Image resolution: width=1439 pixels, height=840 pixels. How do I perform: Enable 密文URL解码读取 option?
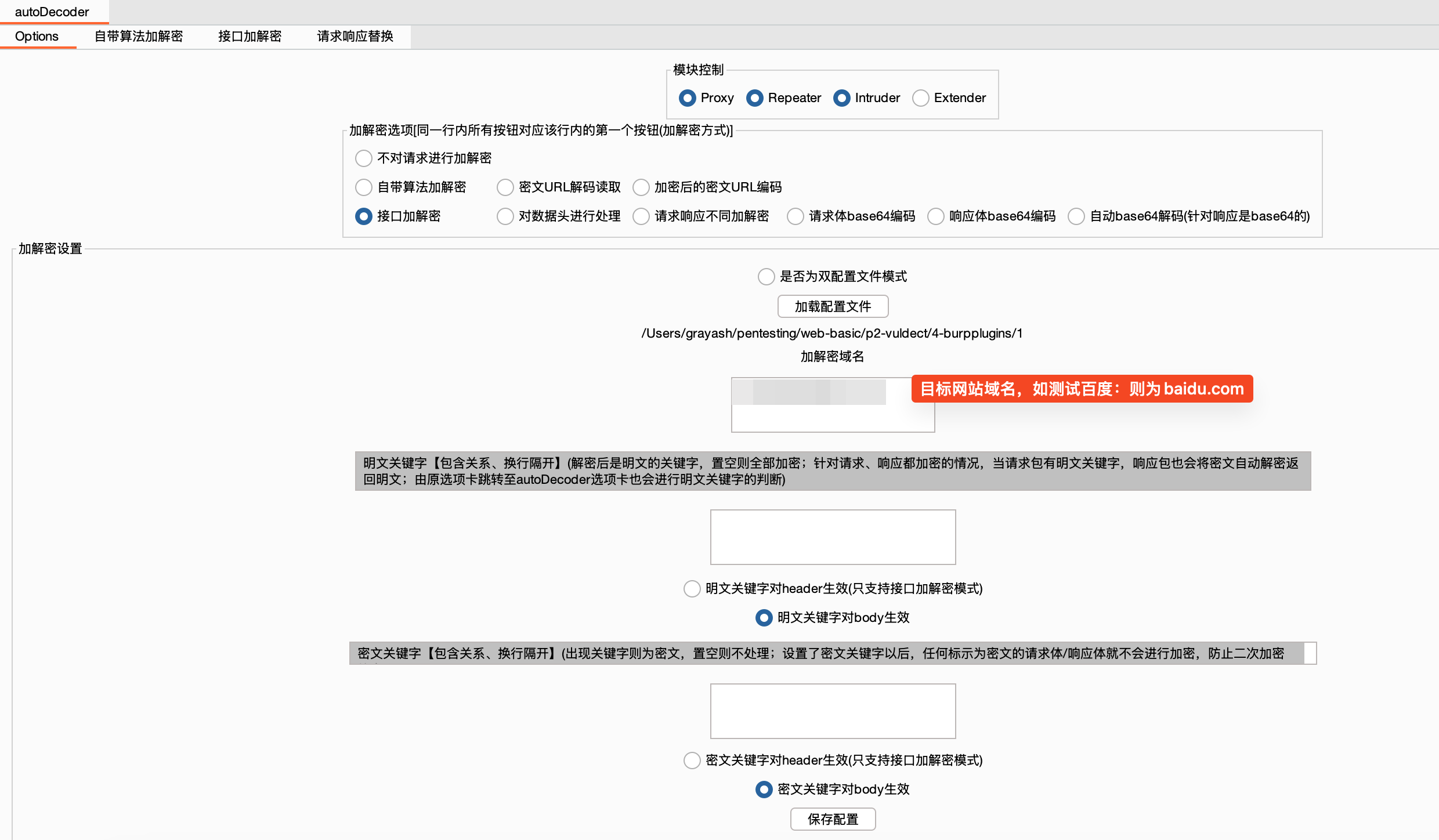pyautogui.click(x=505, y=187)
